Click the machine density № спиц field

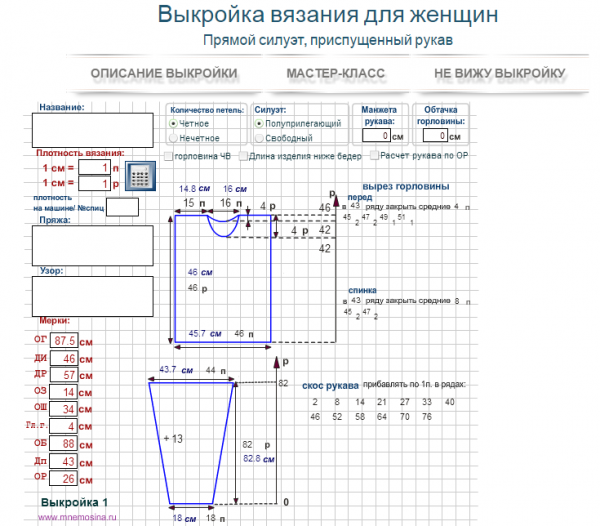(122, 207)
